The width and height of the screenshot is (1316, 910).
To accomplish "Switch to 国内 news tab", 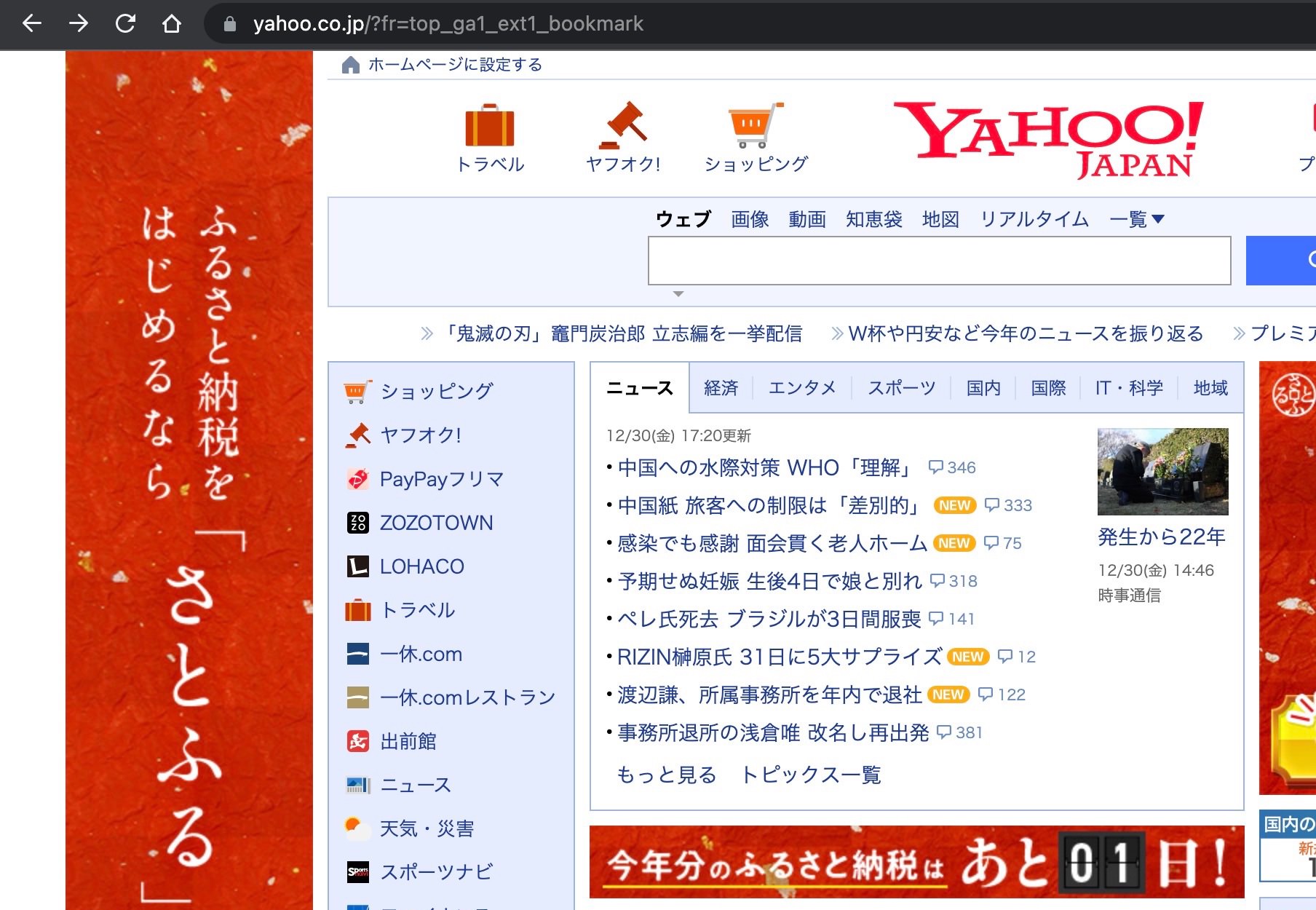I will (x=983, y=388).
